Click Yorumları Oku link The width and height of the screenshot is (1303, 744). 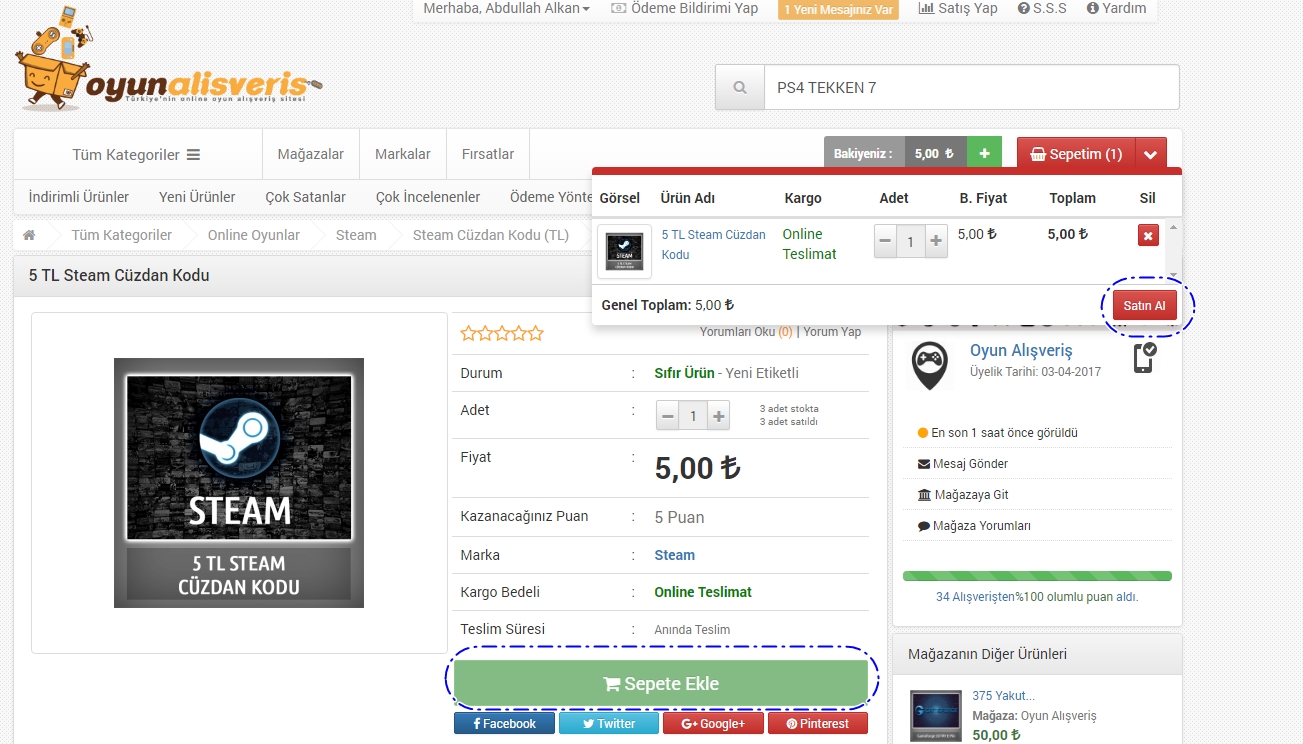746,332
